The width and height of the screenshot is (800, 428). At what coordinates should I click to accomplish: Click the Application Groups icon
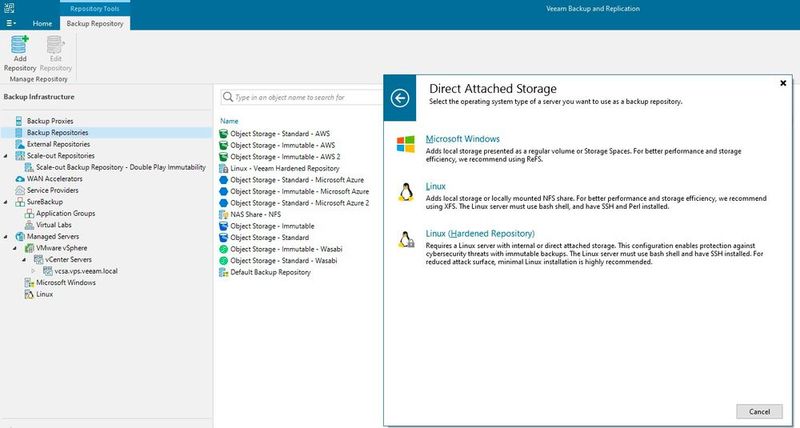pyautogui.click(x=29, y=214)
